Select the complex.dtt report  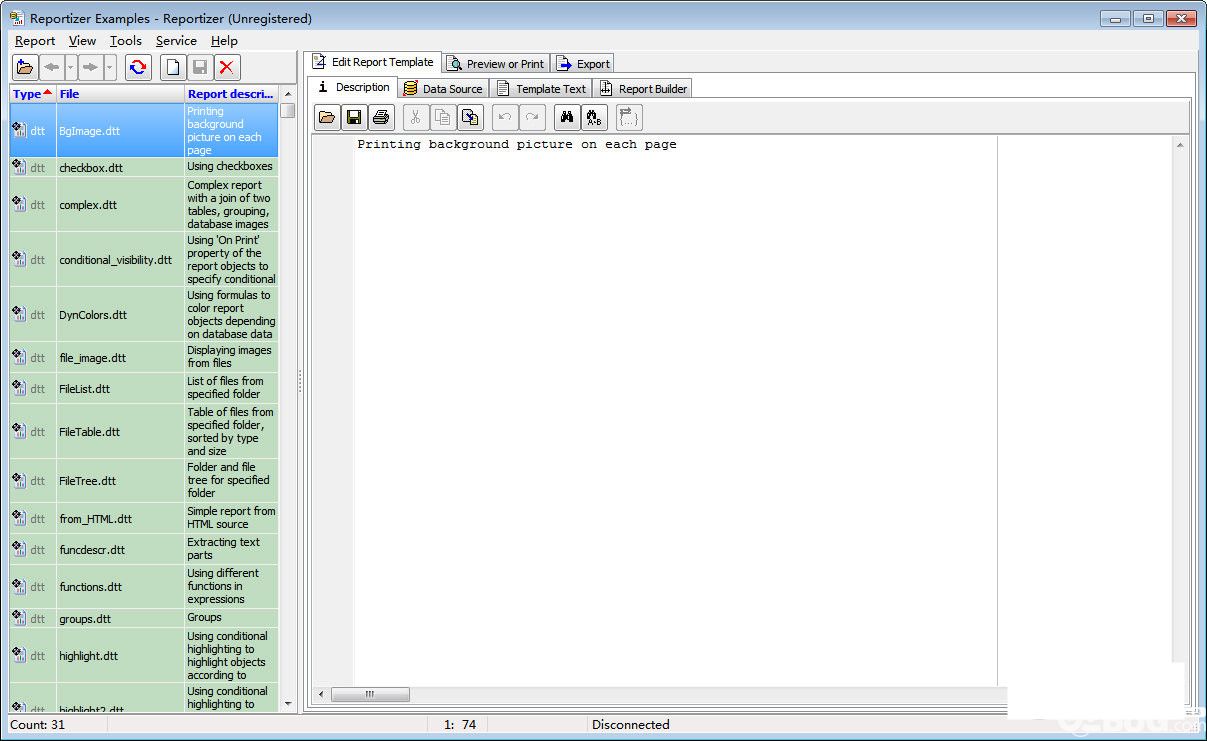point(144,204)
